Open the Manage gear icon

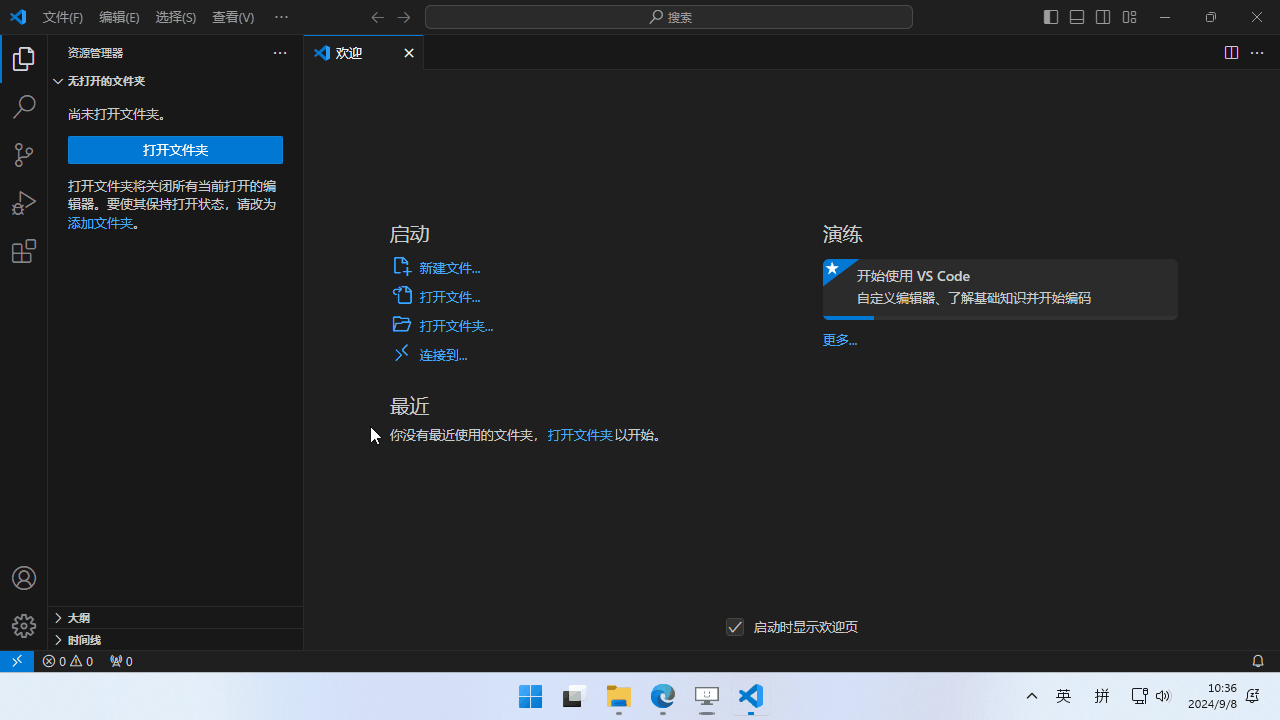point(23,625)
